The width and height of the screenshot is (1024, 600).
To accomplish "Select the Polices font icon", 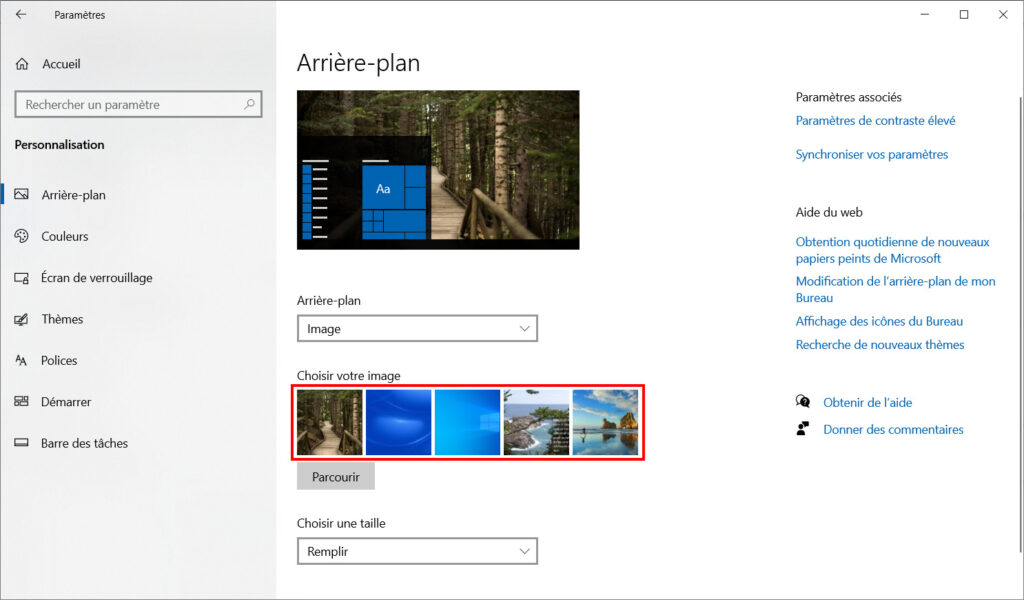I will coord(22,360).
